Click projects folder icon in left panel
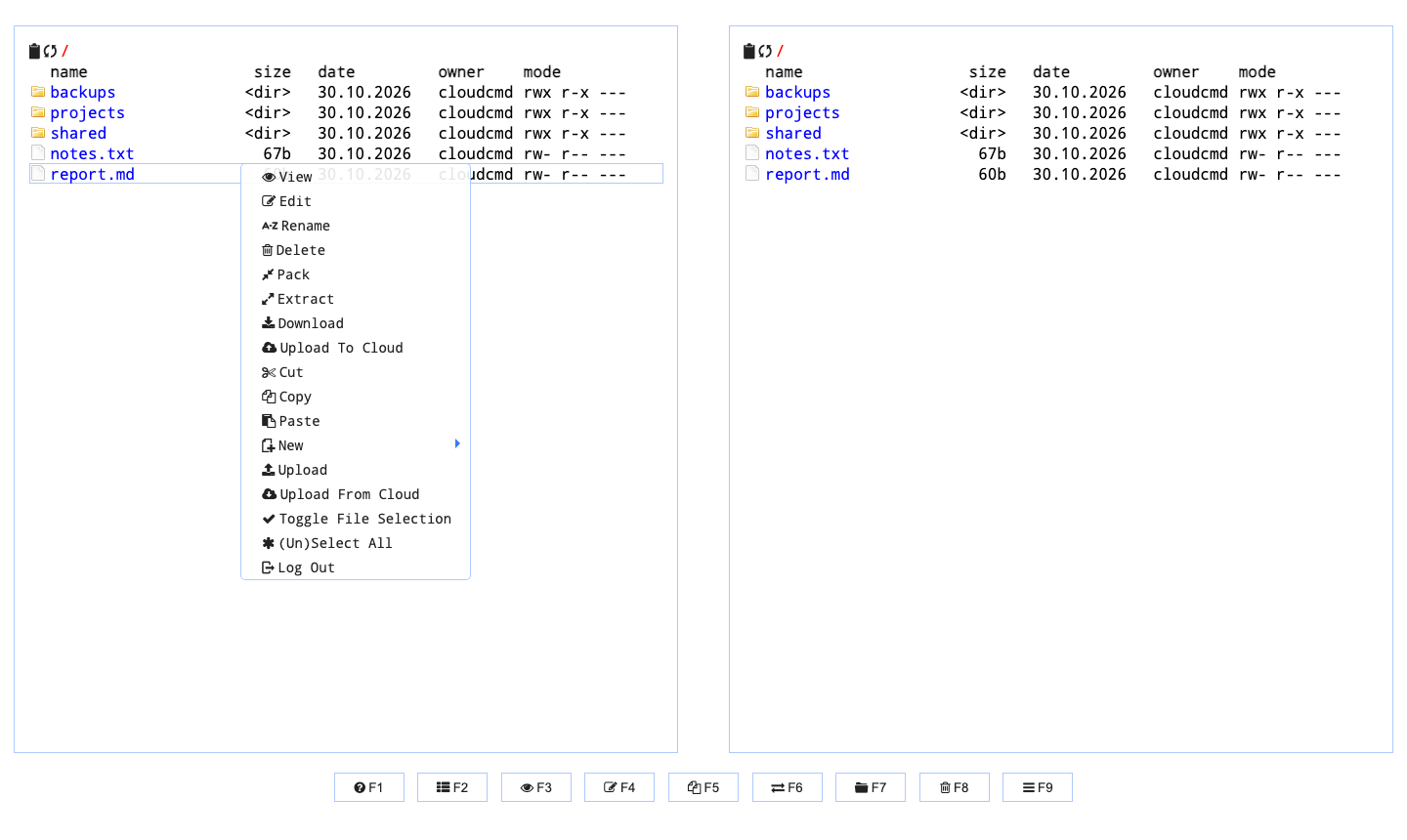 point(38,112)
